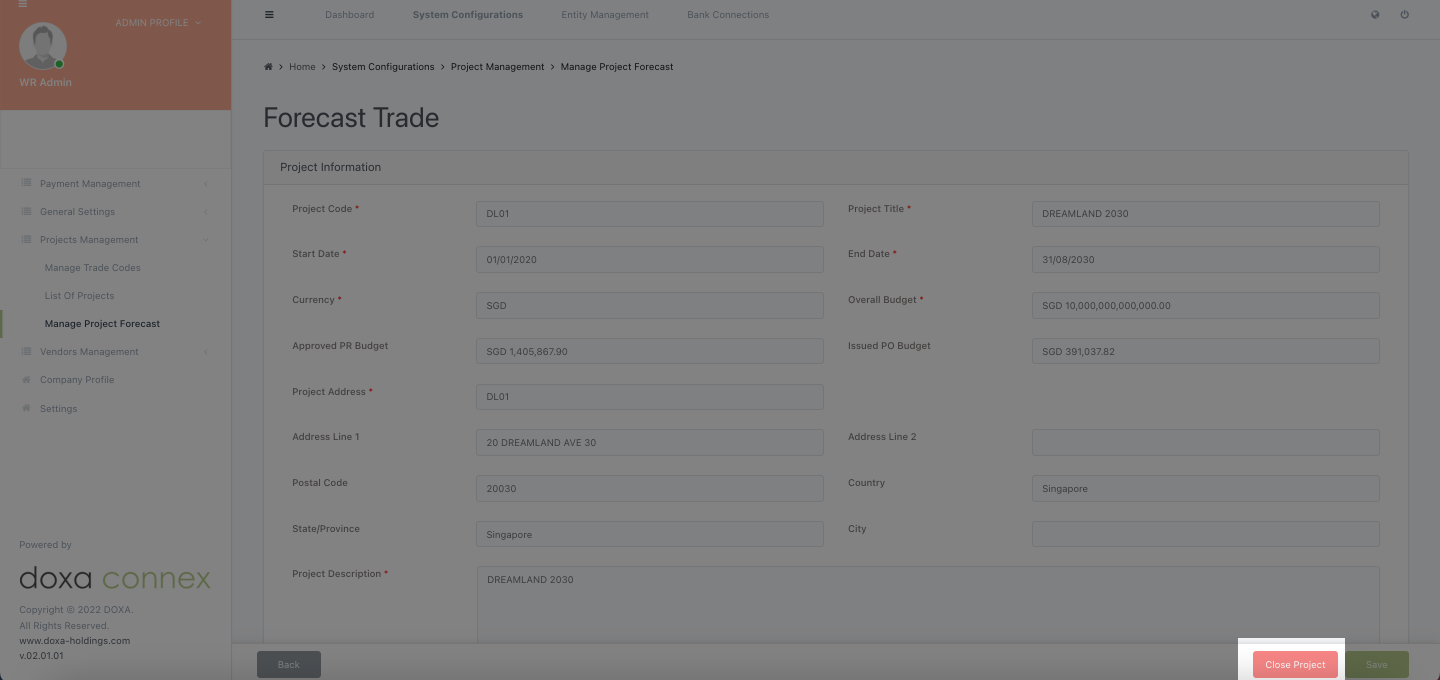This screenshot has width=1440, height=680.
Task: Go to Manage Trade Codes
Action: pyautogui.click(x=92, y=268)
